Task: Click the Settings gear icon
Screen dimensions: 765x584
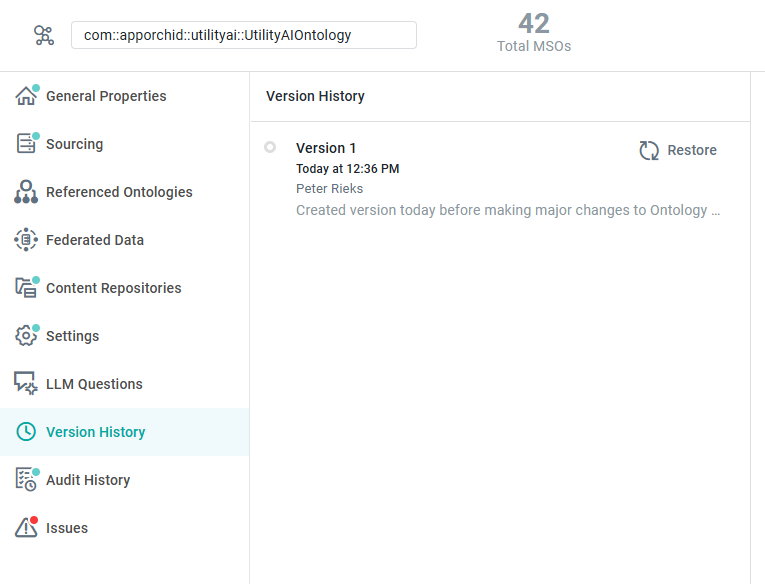Action: point(26,336)
